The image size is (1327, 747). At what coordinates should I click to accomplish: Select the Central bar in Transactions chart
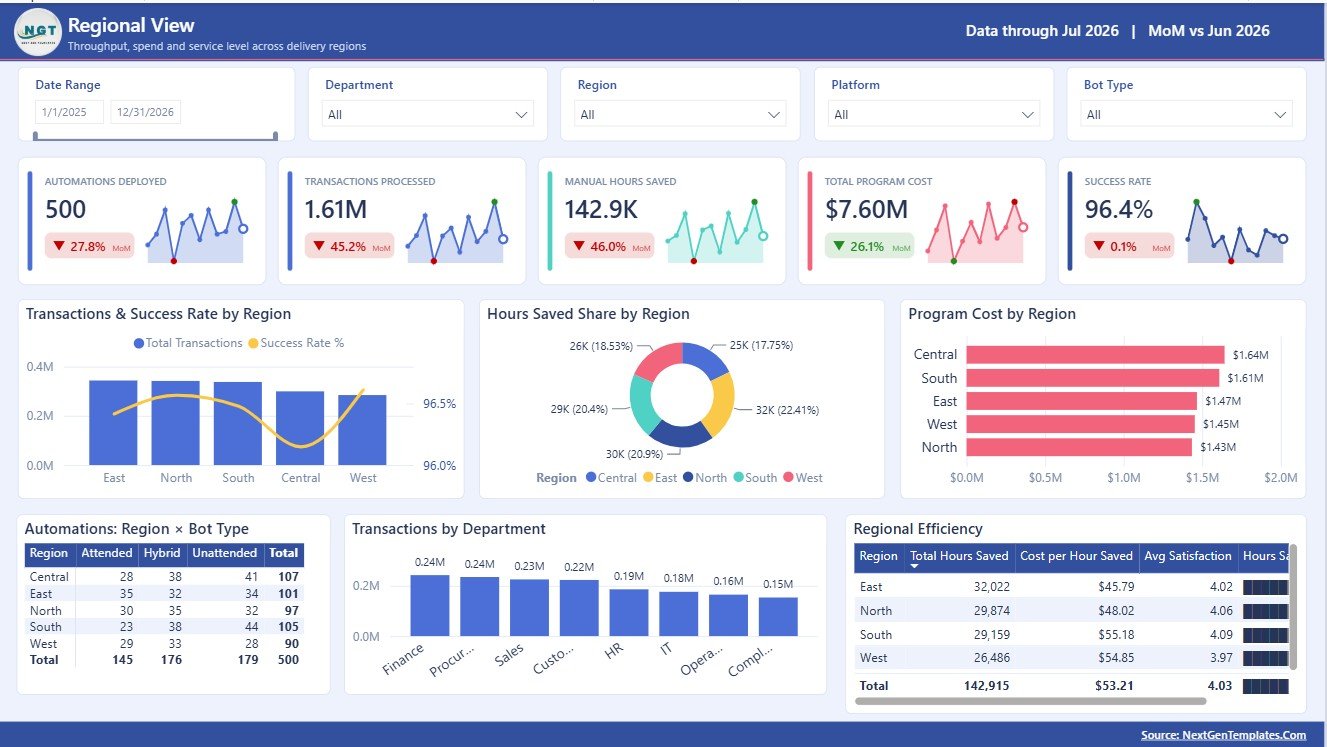coord(300,428)
